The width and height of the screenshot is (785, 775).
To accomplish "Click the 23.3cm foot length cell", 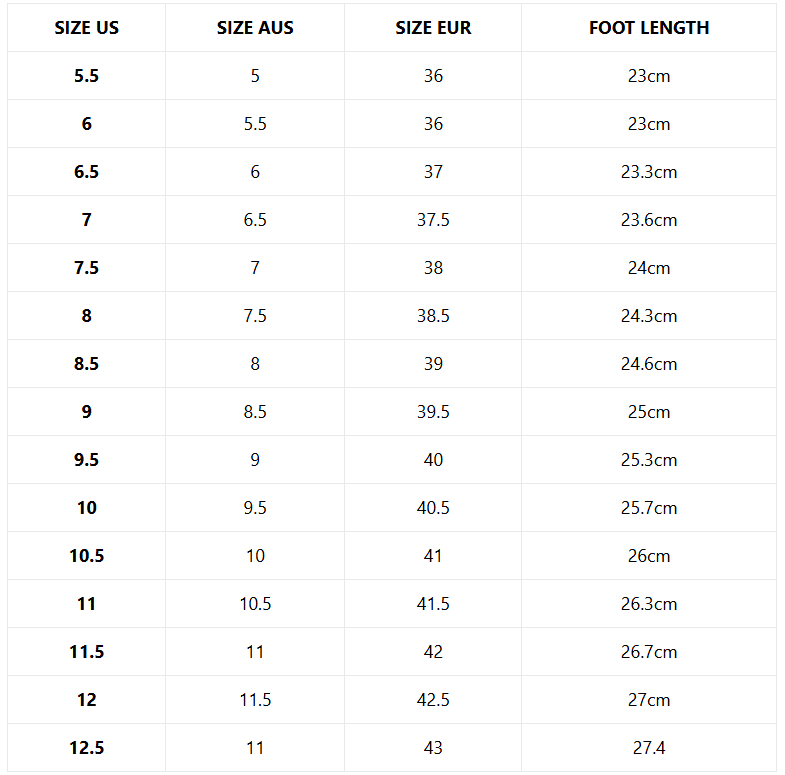I will 649,172.
